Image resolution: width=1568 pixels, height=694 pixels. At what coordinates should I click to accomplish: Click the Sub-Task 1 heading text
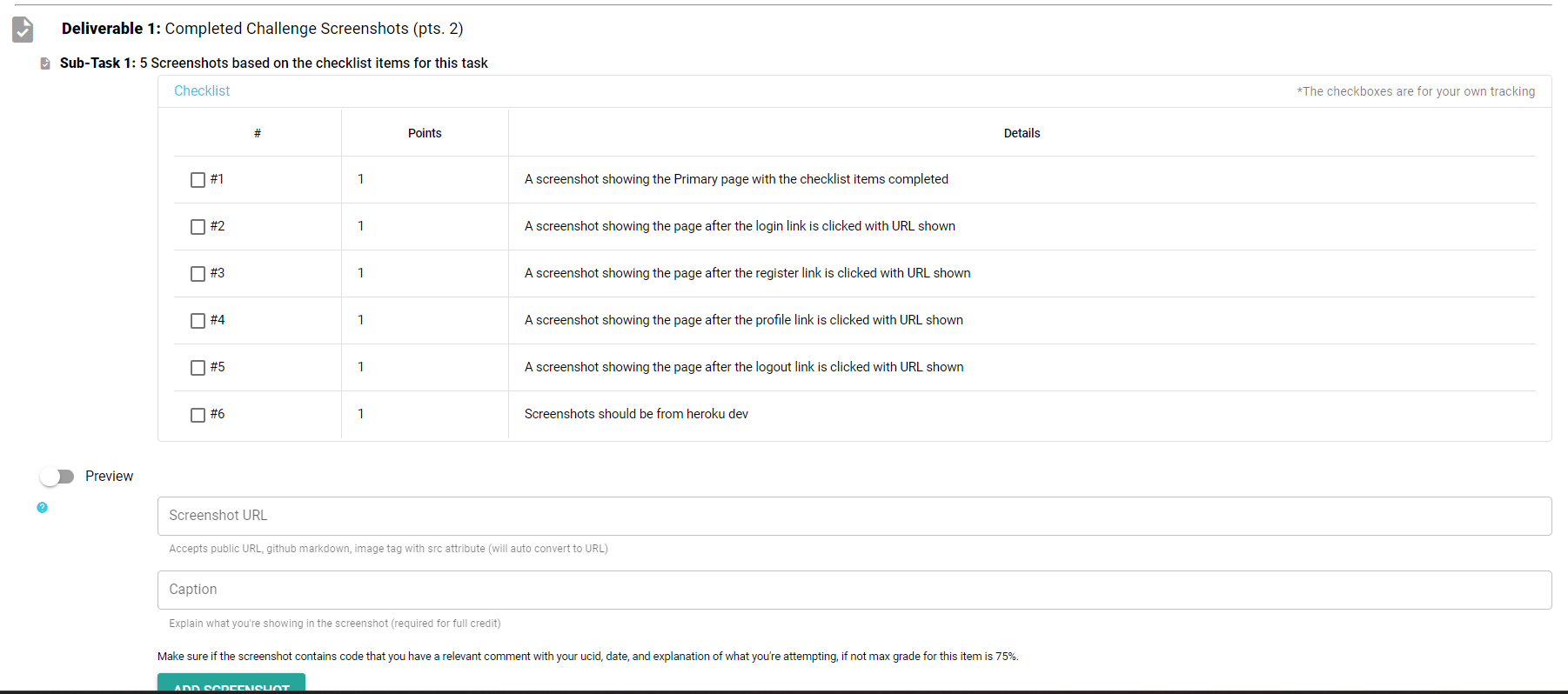coord(273,63)
